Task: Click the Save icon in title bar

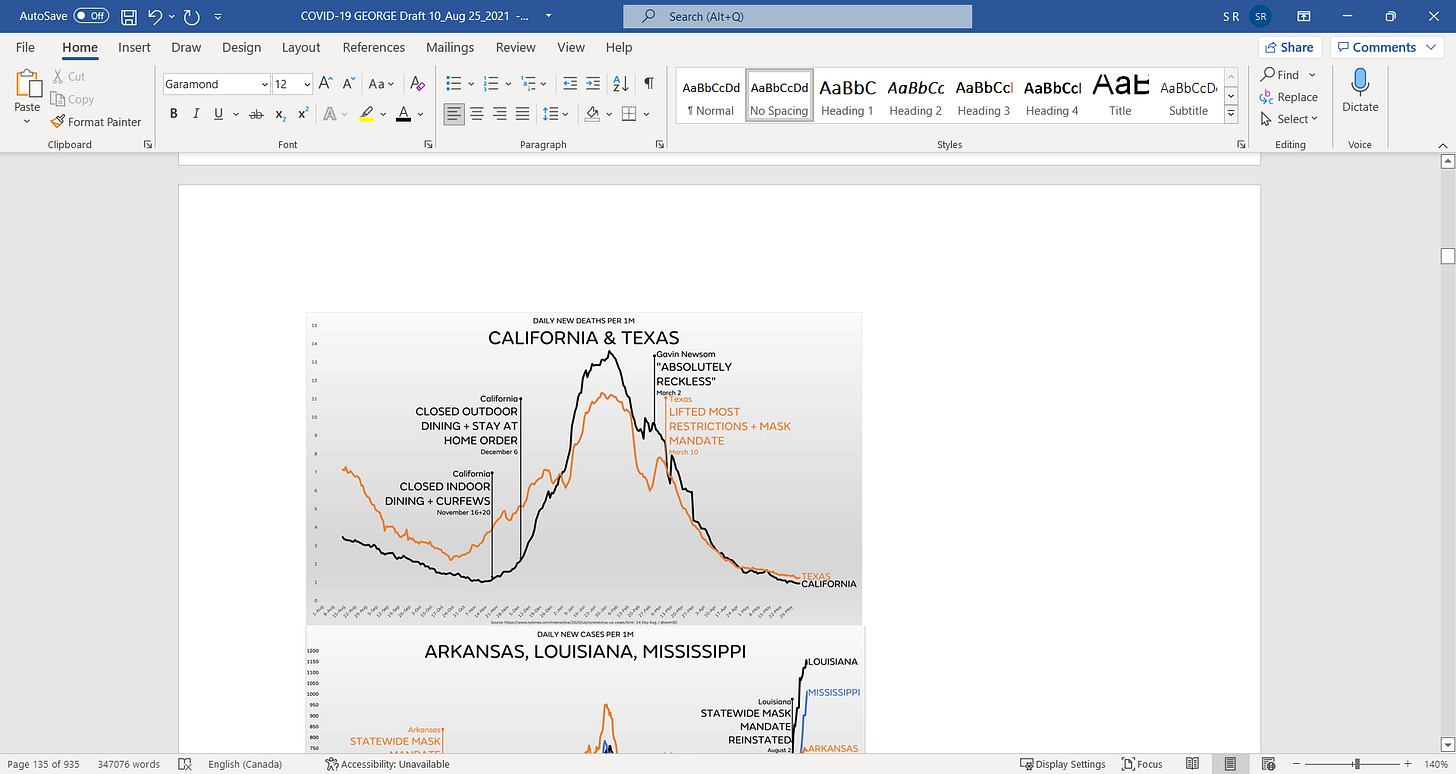Action: click(x=128, y=17)
